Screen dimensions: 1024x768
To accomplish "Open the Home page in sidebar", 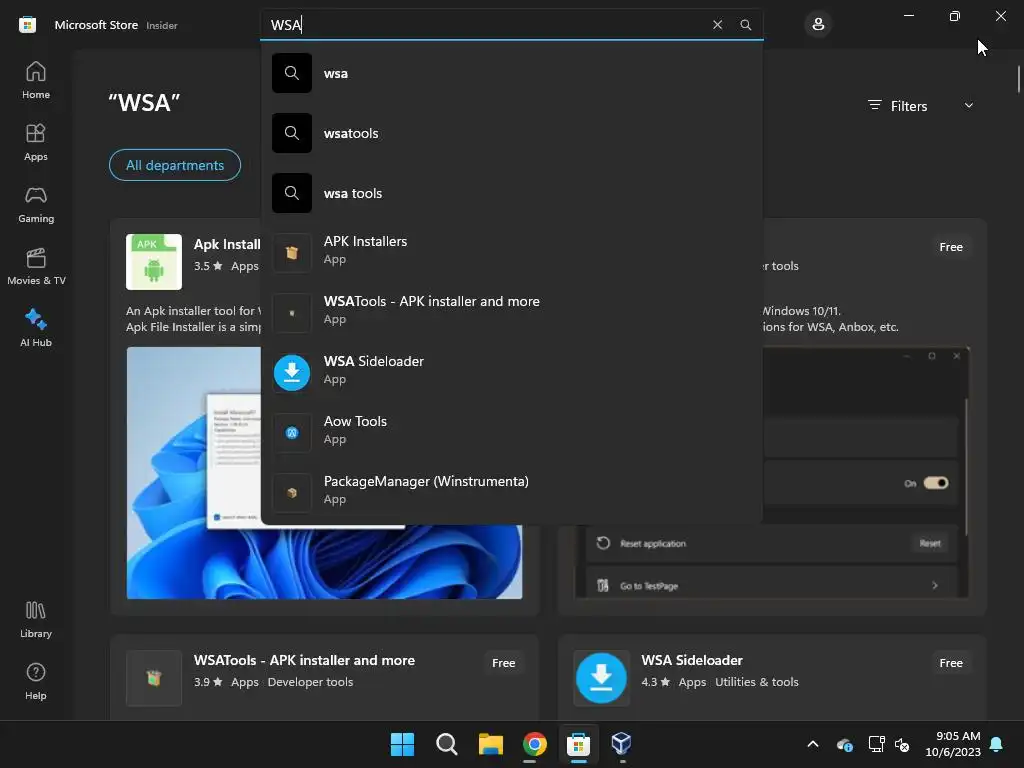I will [36, 80].
